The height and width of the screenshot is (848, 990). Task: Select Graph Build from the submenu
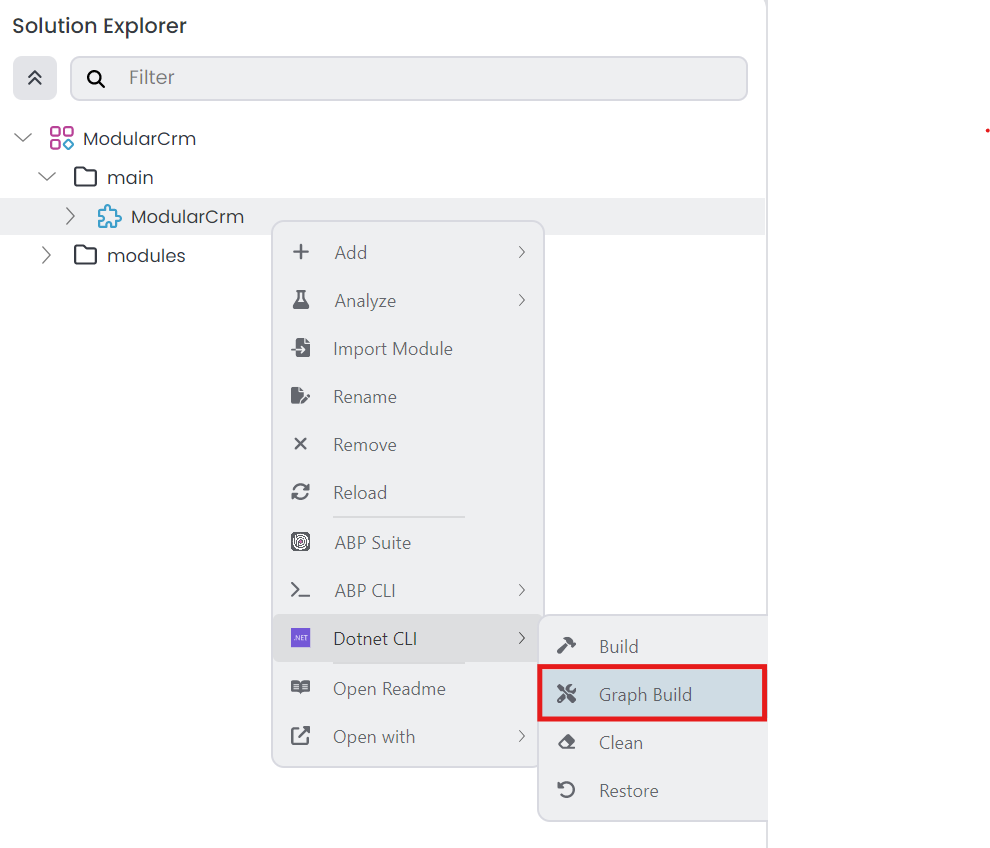click(x=645, y=694)
